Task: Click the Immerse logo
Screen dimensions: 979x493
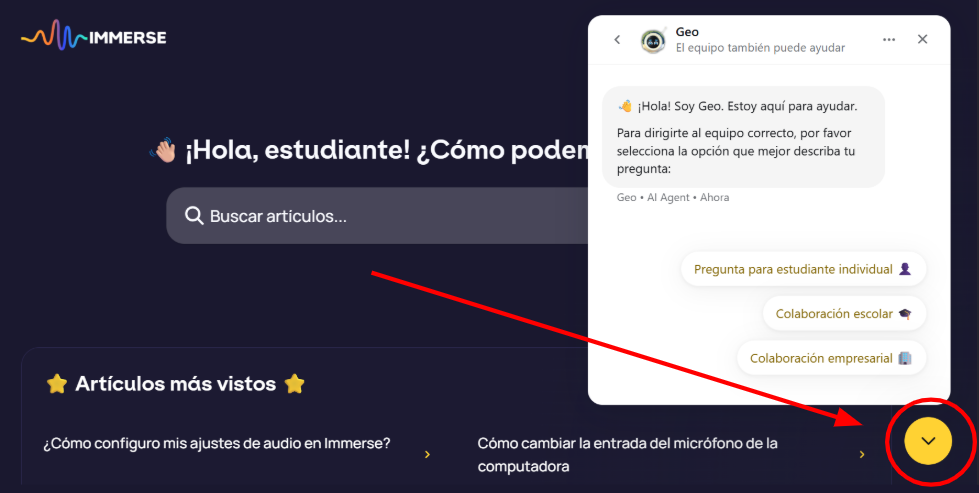Action: [94, 37]
